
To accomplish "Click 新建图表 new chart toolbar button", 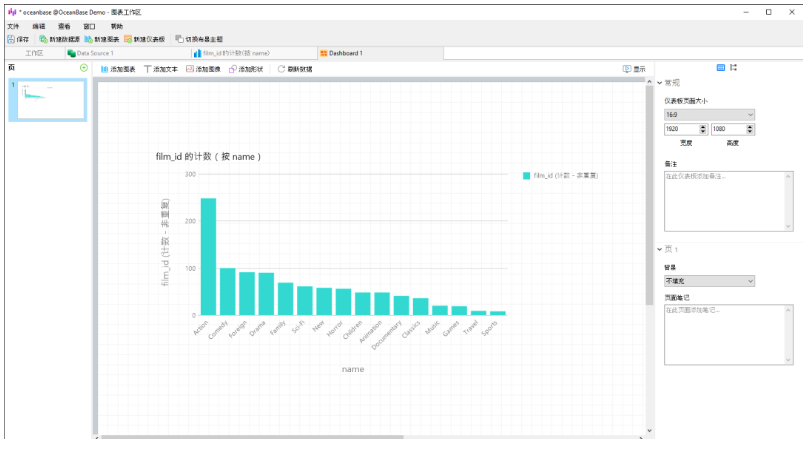I will (x=102, y=39).
